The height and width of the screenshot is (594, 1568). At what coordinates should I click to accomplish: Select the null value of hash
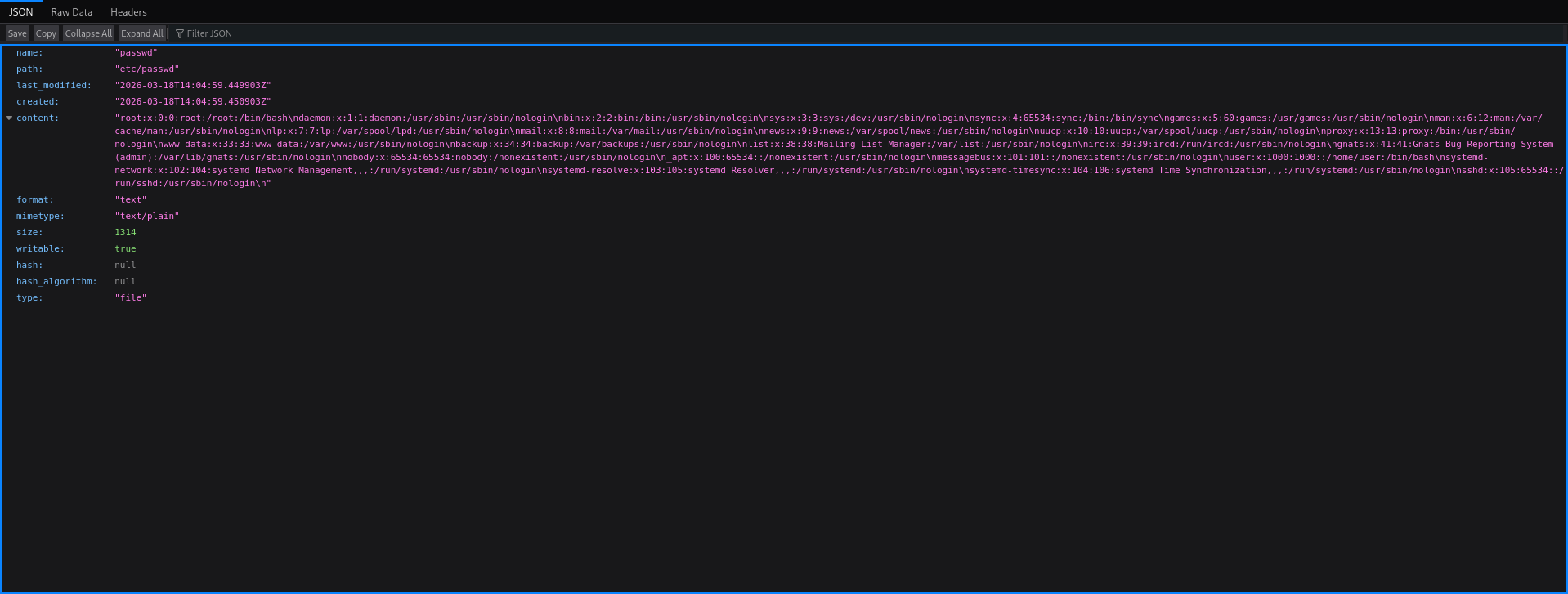(125, 265)
